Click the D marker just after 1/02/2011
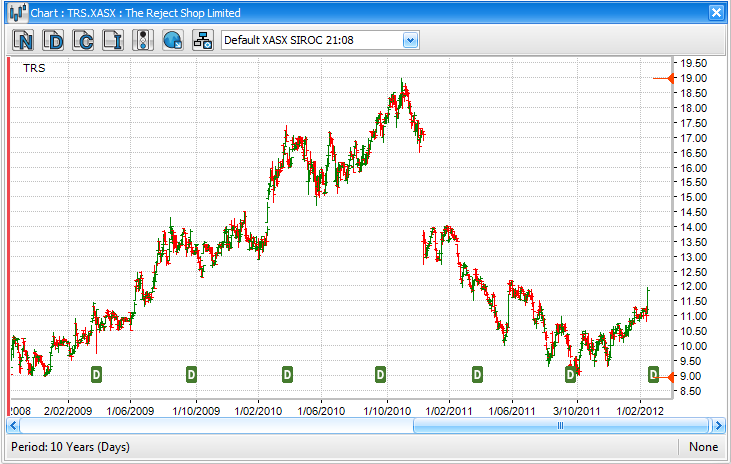Viewport: 731px width, 464px height. [477, 374]
